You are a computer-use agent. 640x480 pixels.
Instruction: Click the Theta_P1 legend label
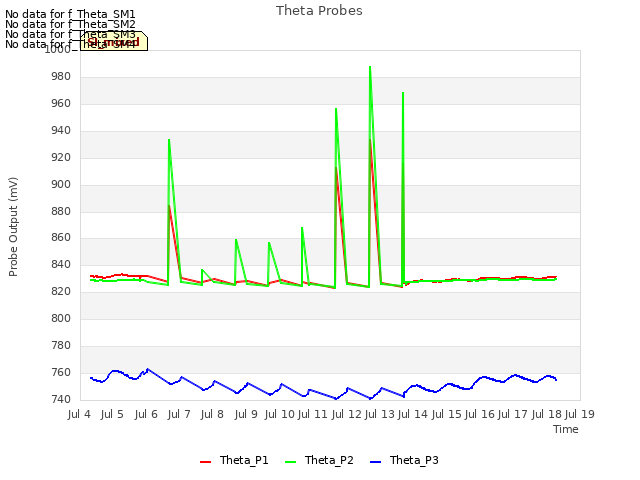pyautogui.click(x=244, y=460)
